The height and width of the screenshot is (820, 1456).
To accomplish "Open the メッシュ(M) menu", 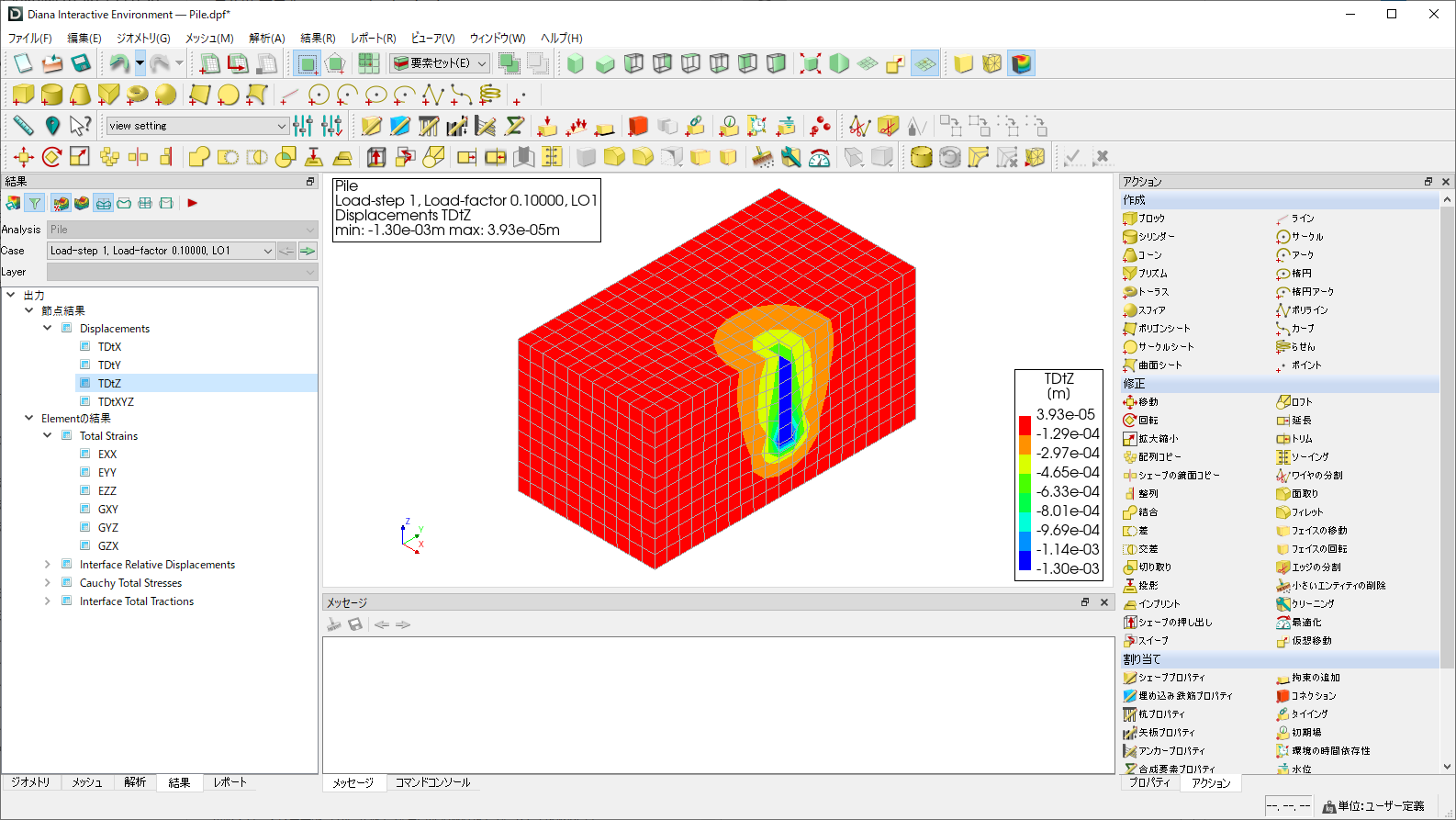I will pyautogui.click(x=209, y=38).
